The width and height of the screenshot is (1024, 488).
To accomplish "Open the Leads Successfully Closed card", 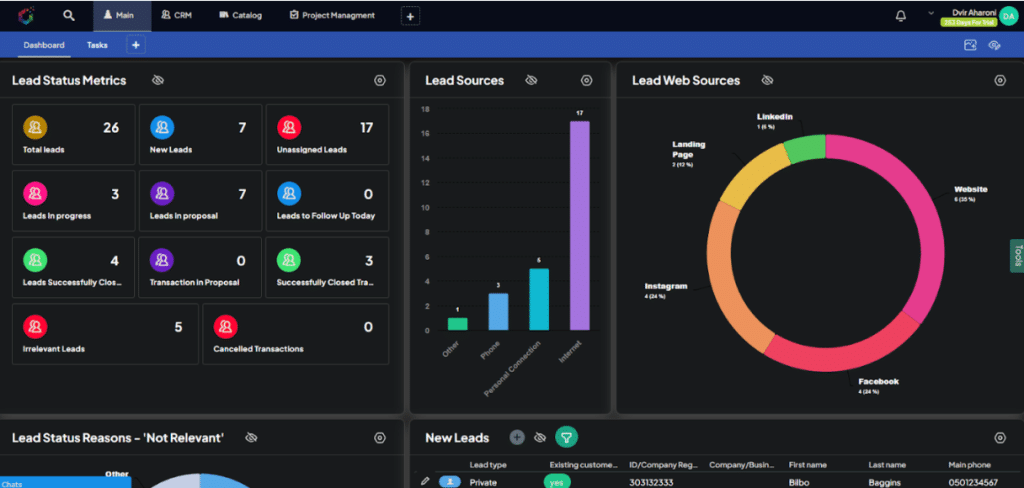I will pyautogui.click(x=73, y=270).
